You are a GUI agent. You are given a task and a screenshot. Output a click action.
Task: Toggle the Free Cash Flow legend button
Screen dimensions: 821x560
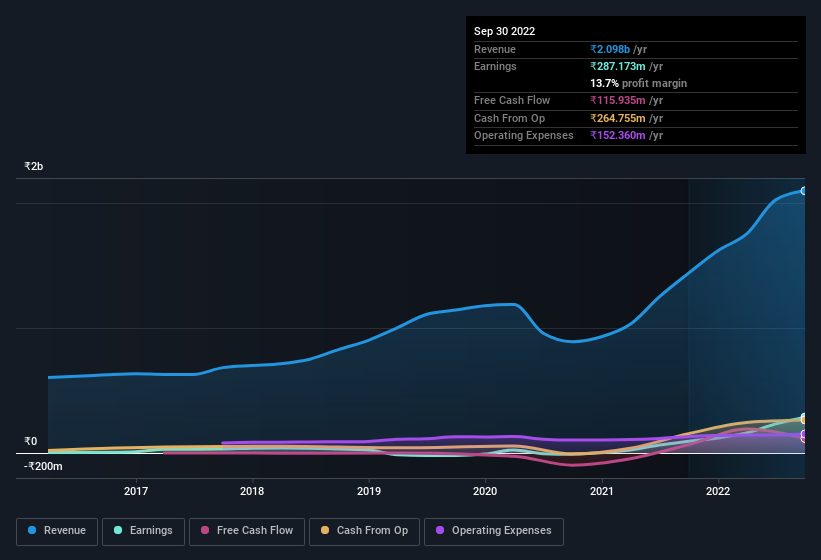click(x=247, y=531)
